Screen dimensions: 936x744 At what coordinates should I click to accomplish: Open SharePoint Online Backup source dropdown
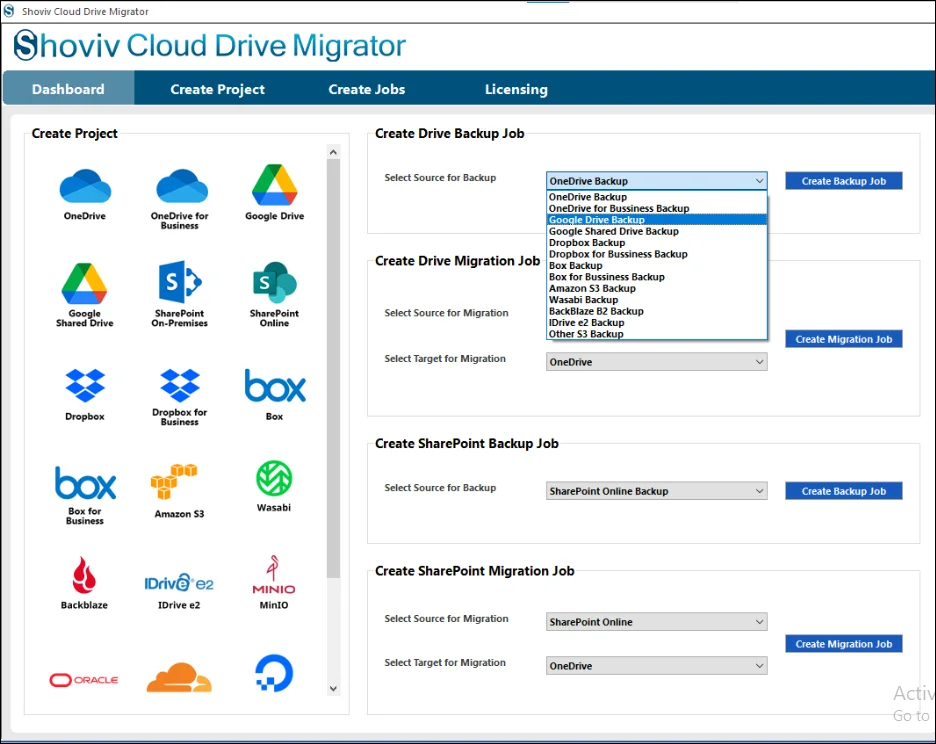pyautogui.click(x=657, y=491)
